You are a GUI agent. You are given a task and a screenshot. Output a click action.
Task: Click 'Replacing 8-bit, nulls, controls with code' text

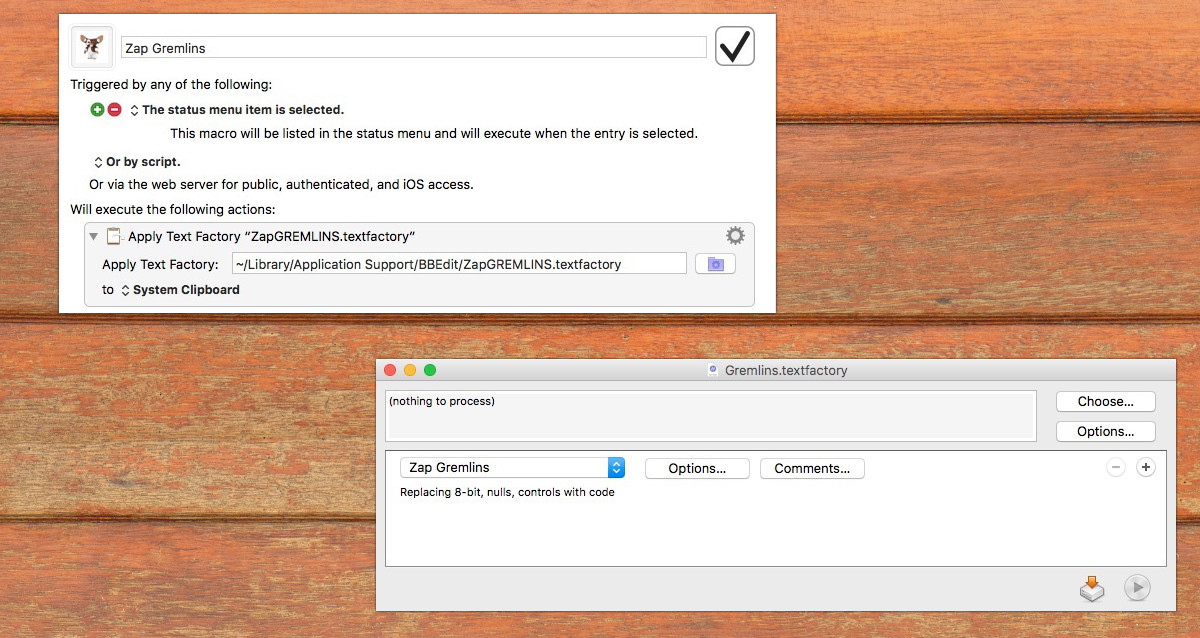pos(507,492)
